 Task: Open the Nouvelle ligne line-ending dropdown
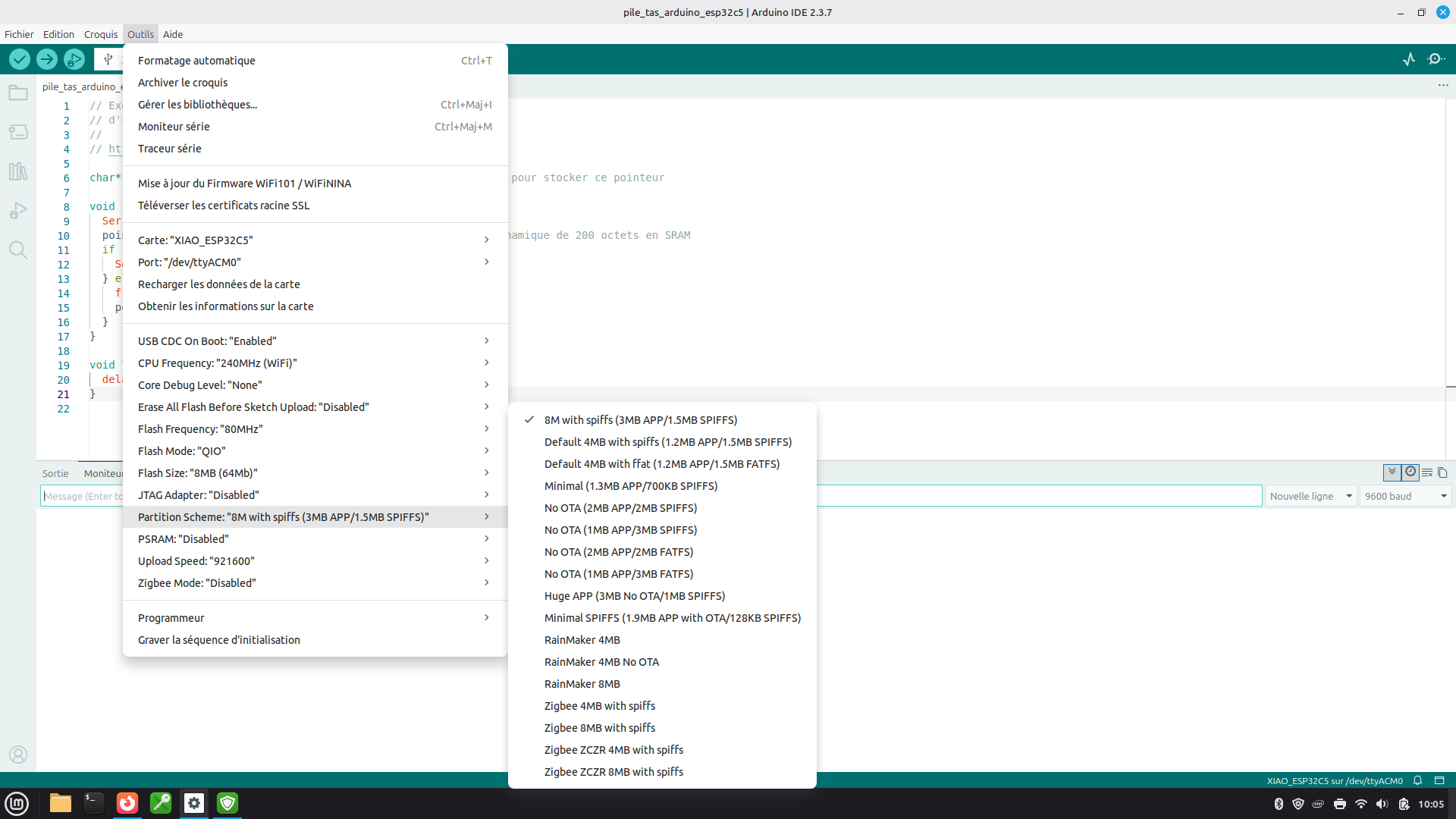click(x=1310, y=496)
